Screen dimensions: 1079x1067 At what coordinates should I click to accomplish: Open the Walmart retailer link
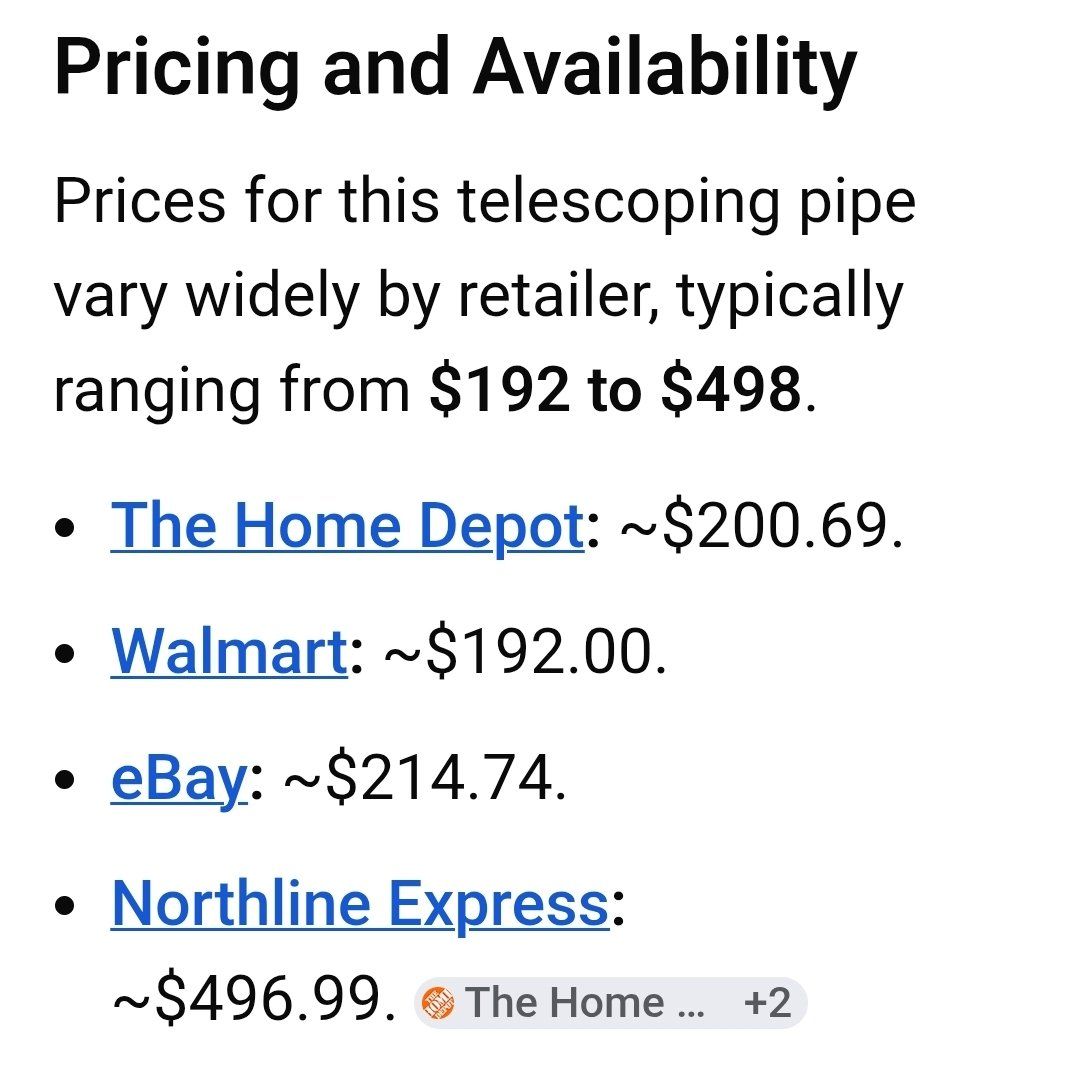(229, 651)
